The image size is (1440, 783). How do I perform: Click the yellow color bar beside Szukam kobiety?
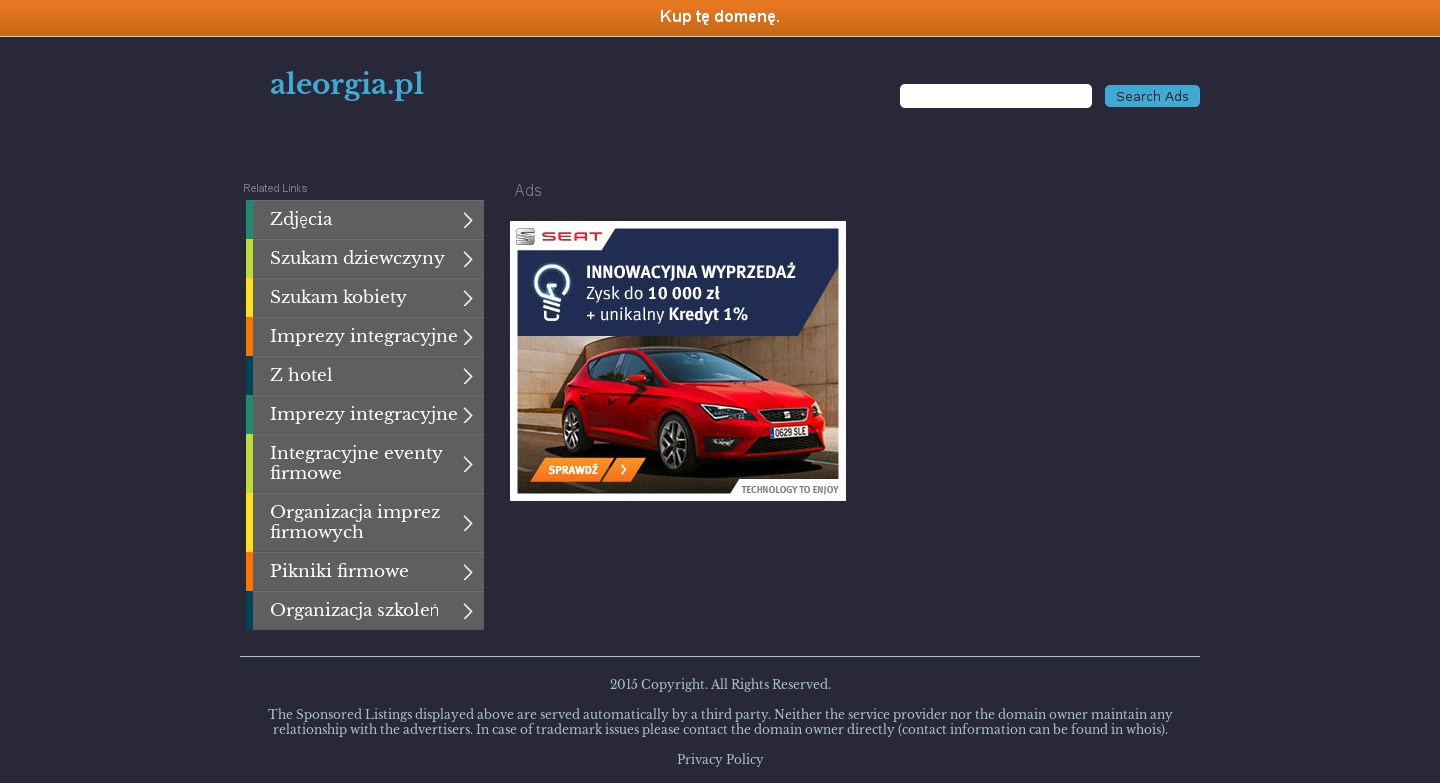pyautogui.click(x=249, y=298)
